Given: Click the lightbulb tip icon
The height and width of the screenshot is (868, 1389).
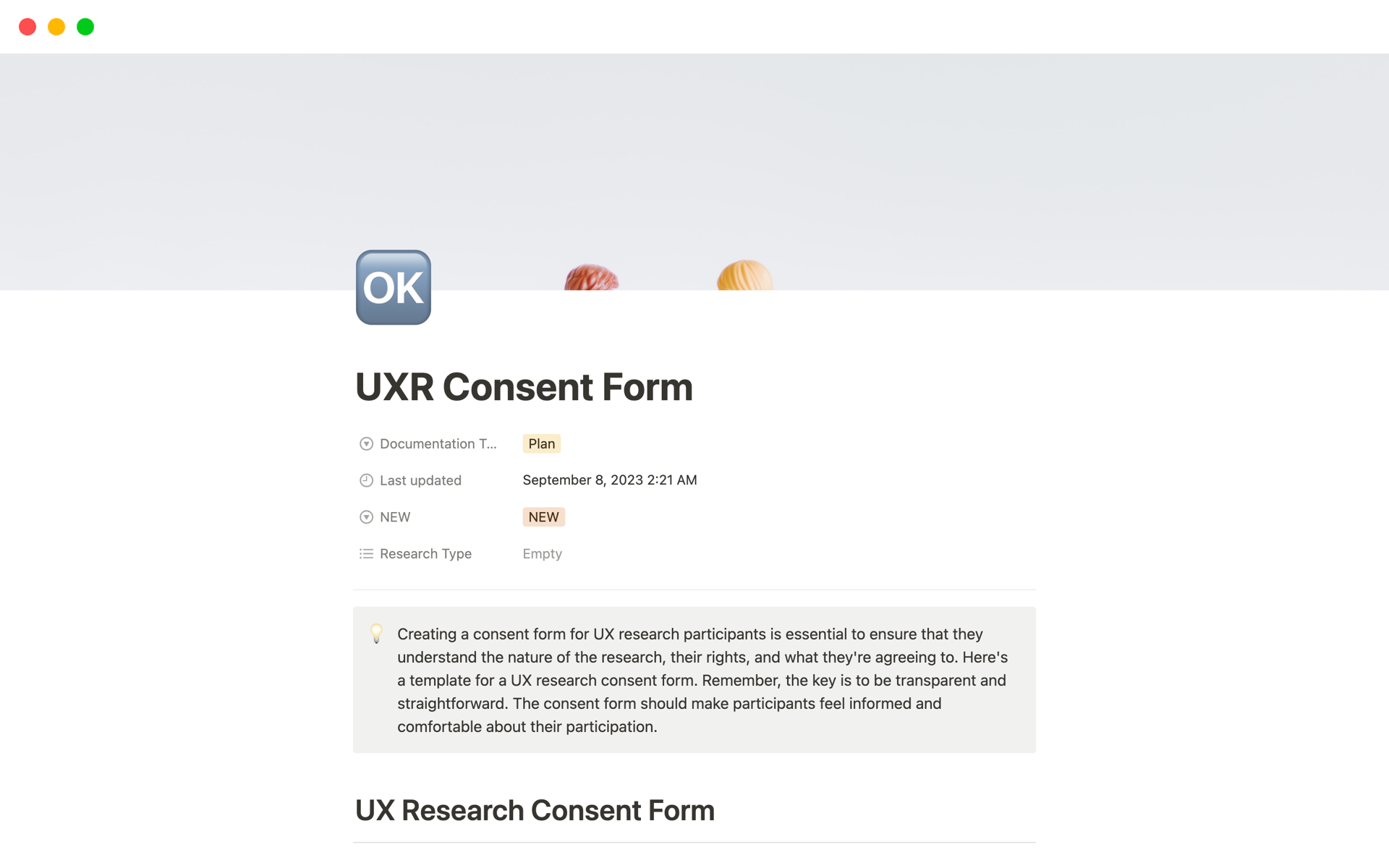Looking at the screenshot, I should tap(375, 633).
